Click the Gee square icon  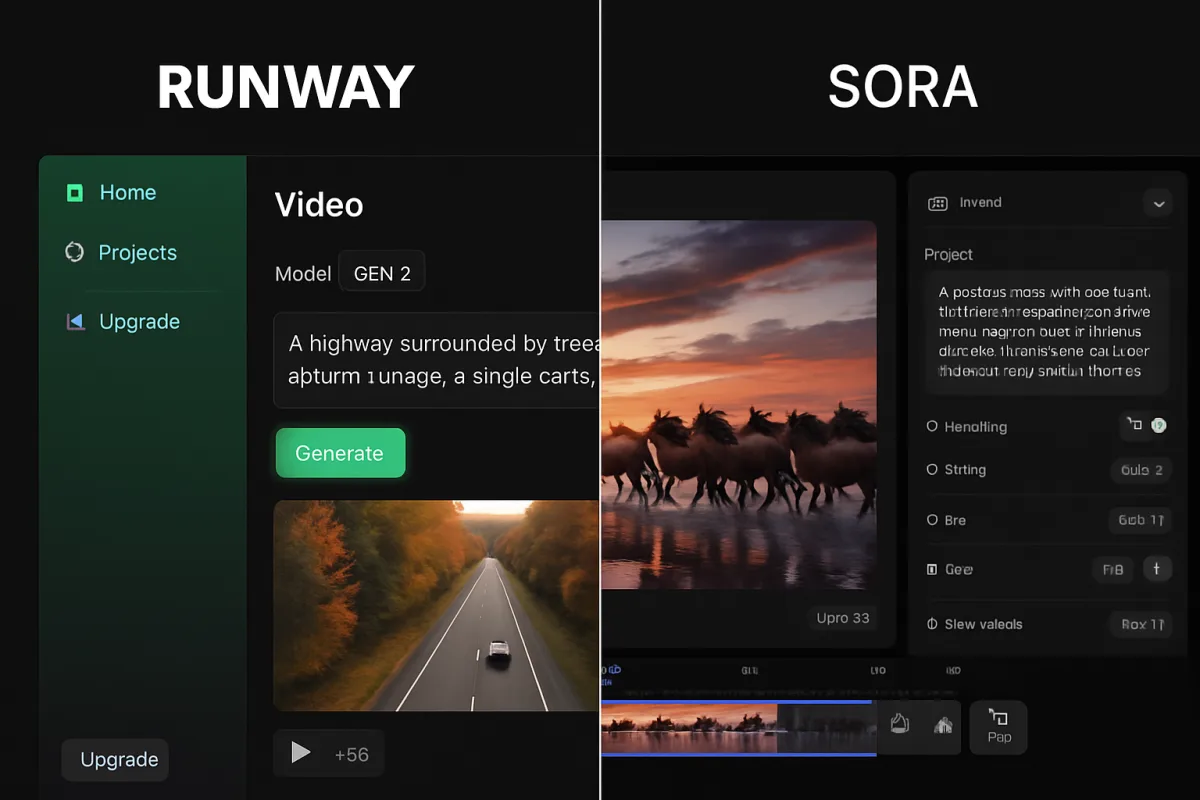pyautogui.click(x=932, y=569)
